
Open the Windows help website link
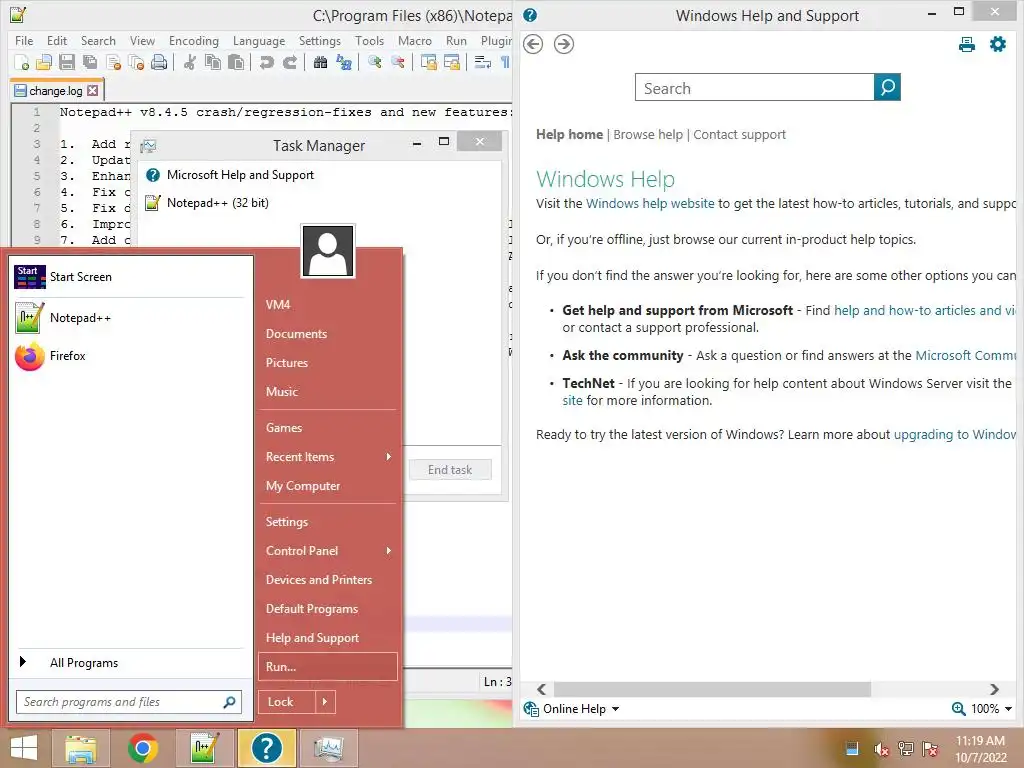click(x=650, y=204)
